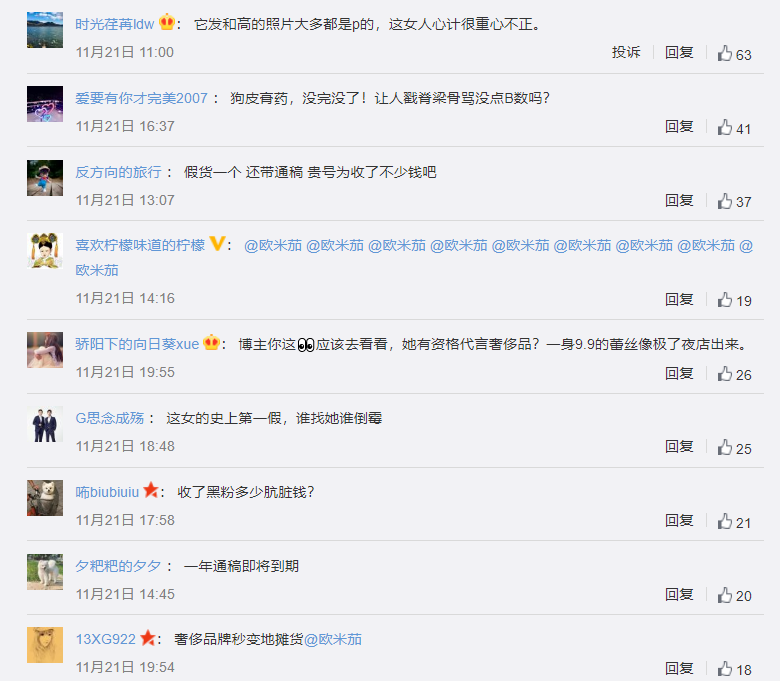Image resolution: width=780 pixels, height=681 pixels.
Task: Open the @欧米茄 mention in 13XG922's comment
Action: (x=333, y=639)
